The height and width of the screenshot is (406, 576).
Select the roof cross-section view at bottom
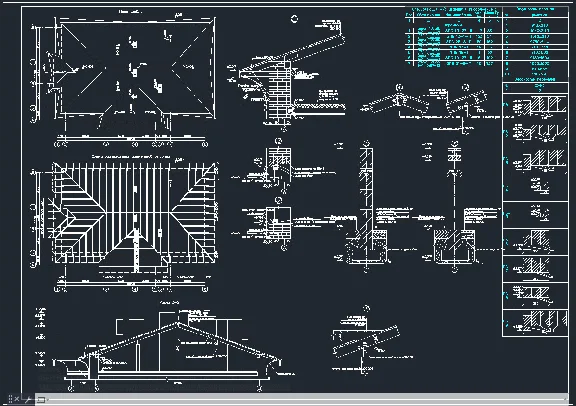tap(165, 347)
